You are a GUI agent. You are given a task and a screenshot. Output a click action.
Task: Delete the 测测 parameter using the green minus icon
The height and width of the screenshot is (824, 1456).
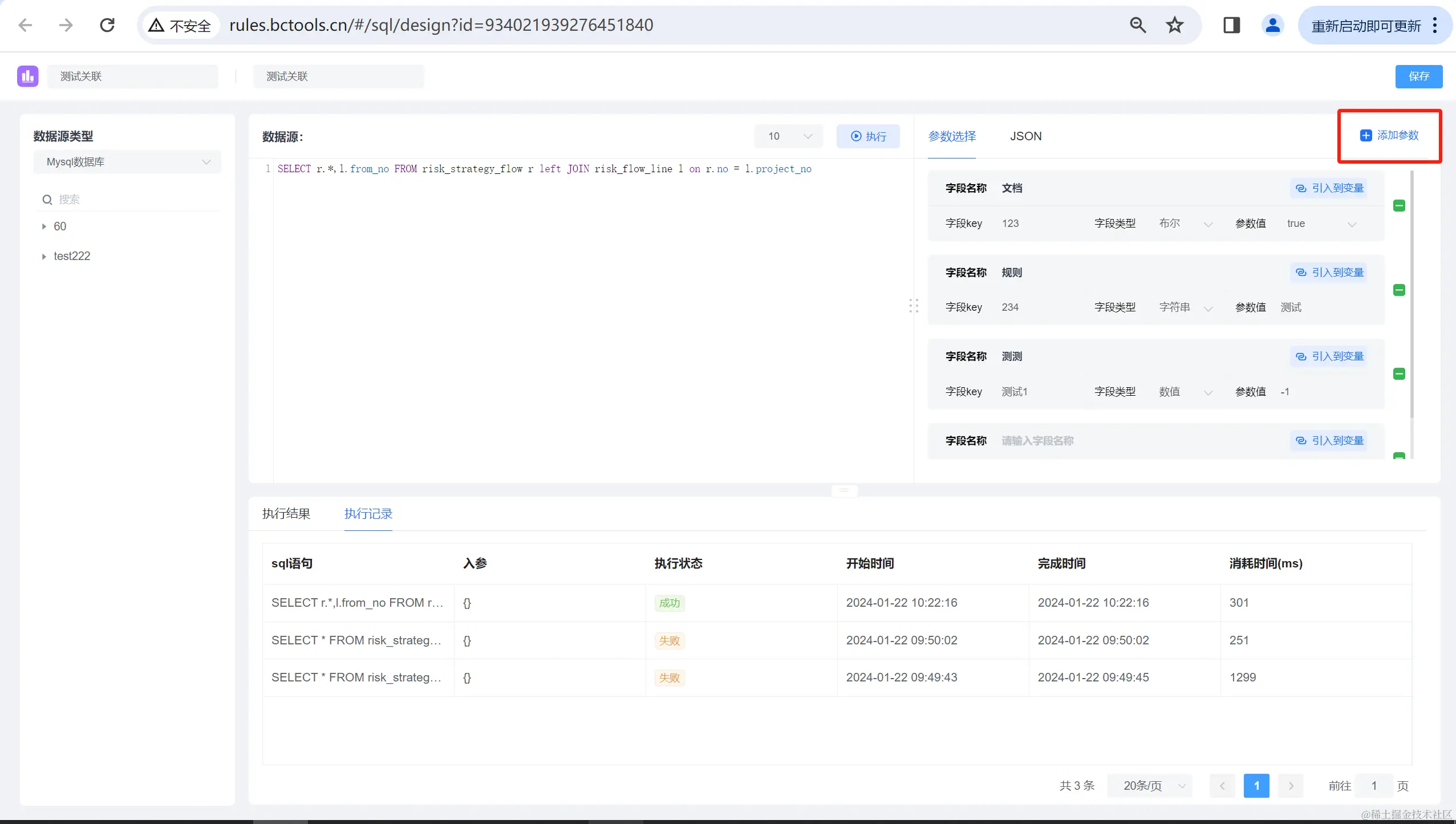1399,374
